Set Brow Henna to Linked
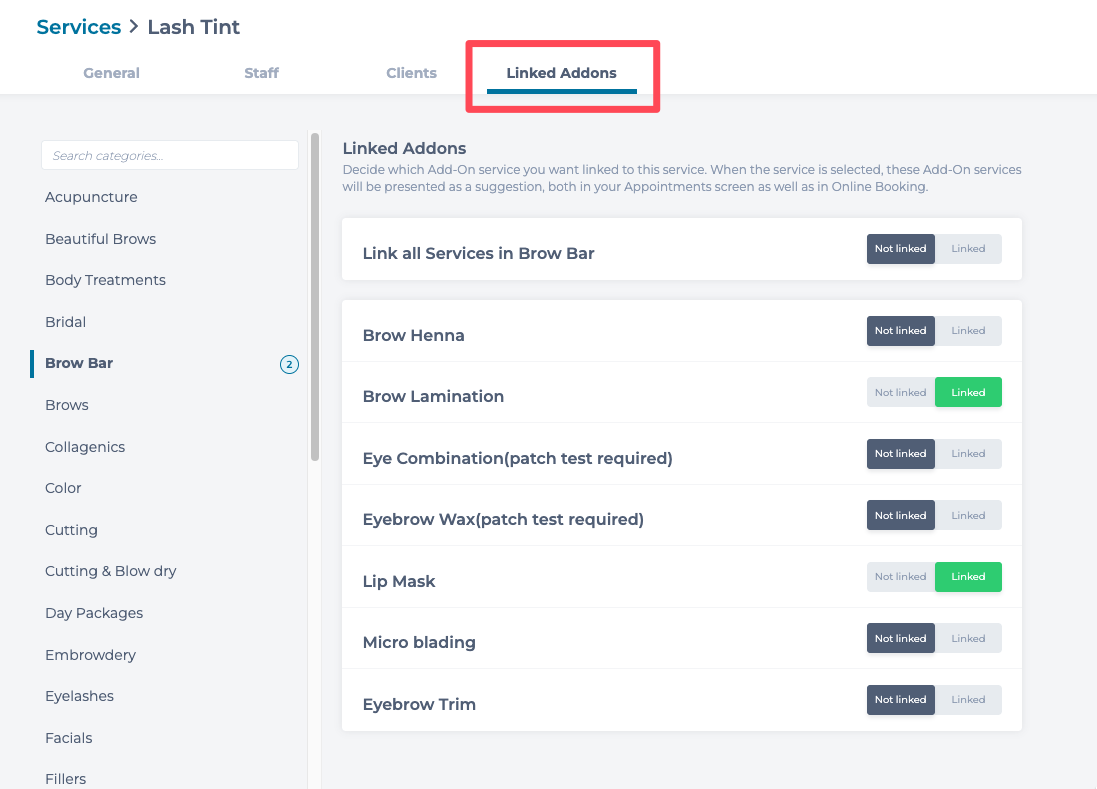1097x789 pixels. [x=967, y=331]
